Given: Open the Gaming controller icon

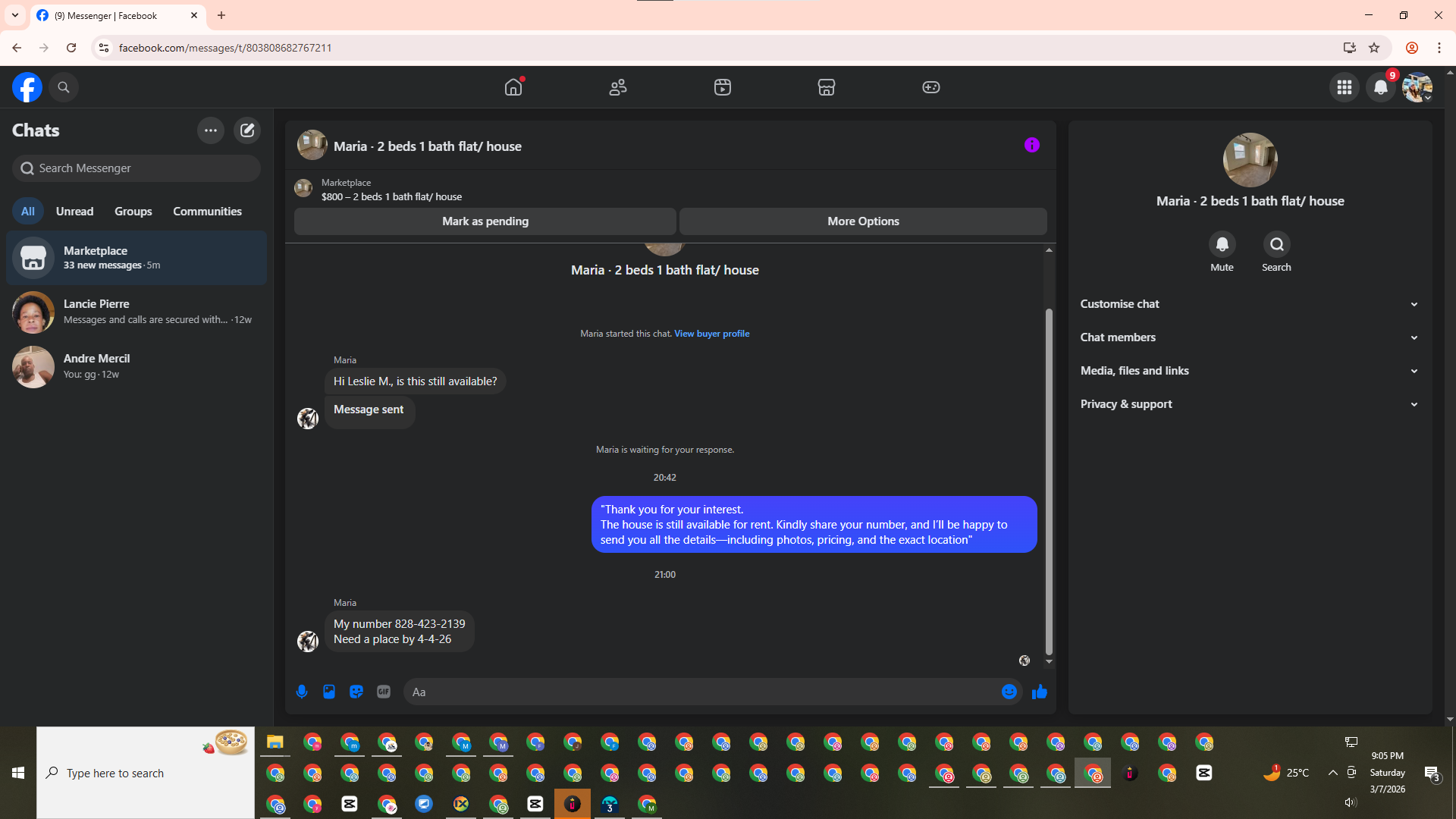Looking at the screenshot, I should tap(931, 87).
